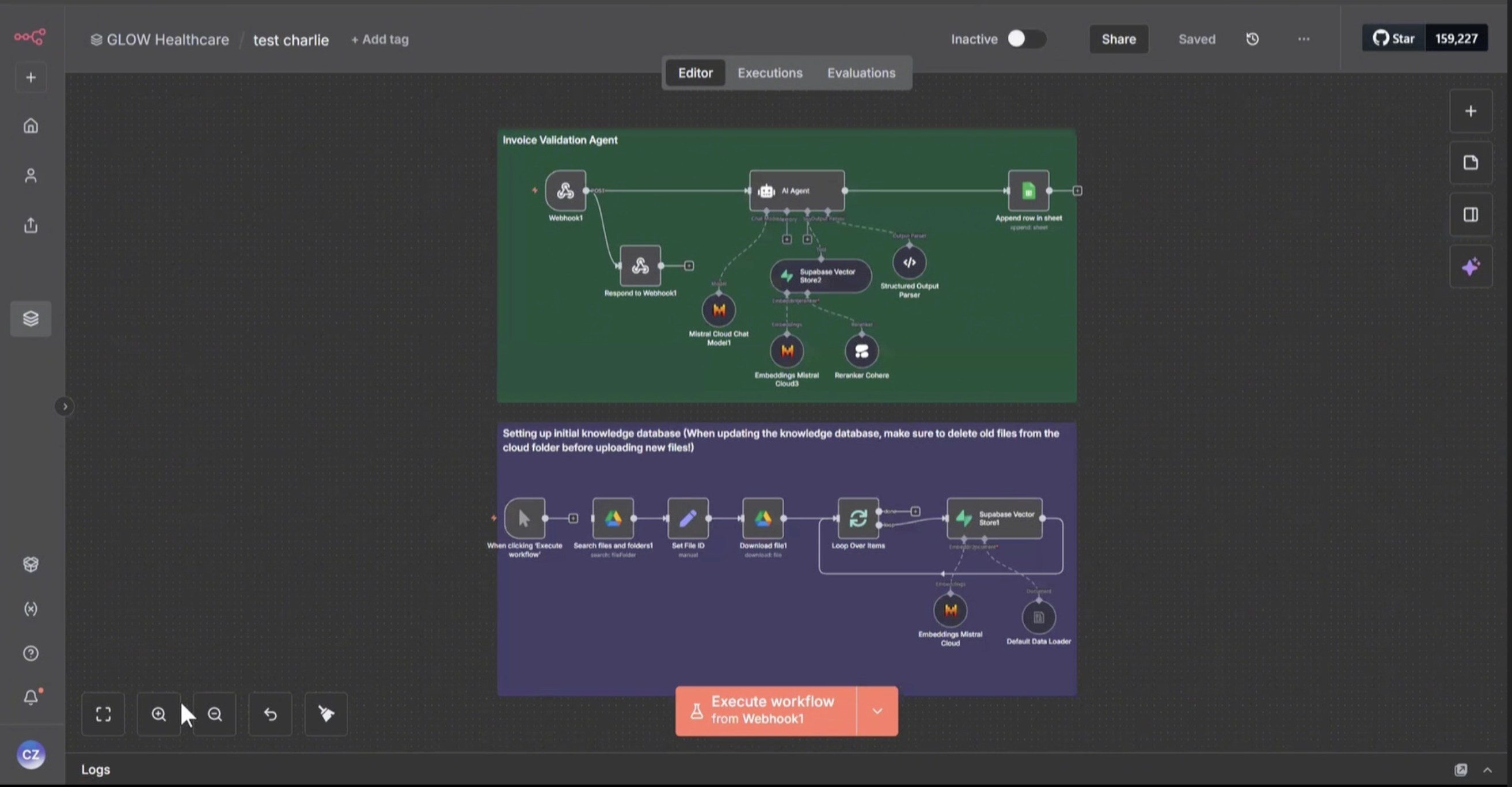Expand Execute workflow trigger dropdown arrow
The height and width of the screenshot is (787, 1512).
[x=877, y=710]
